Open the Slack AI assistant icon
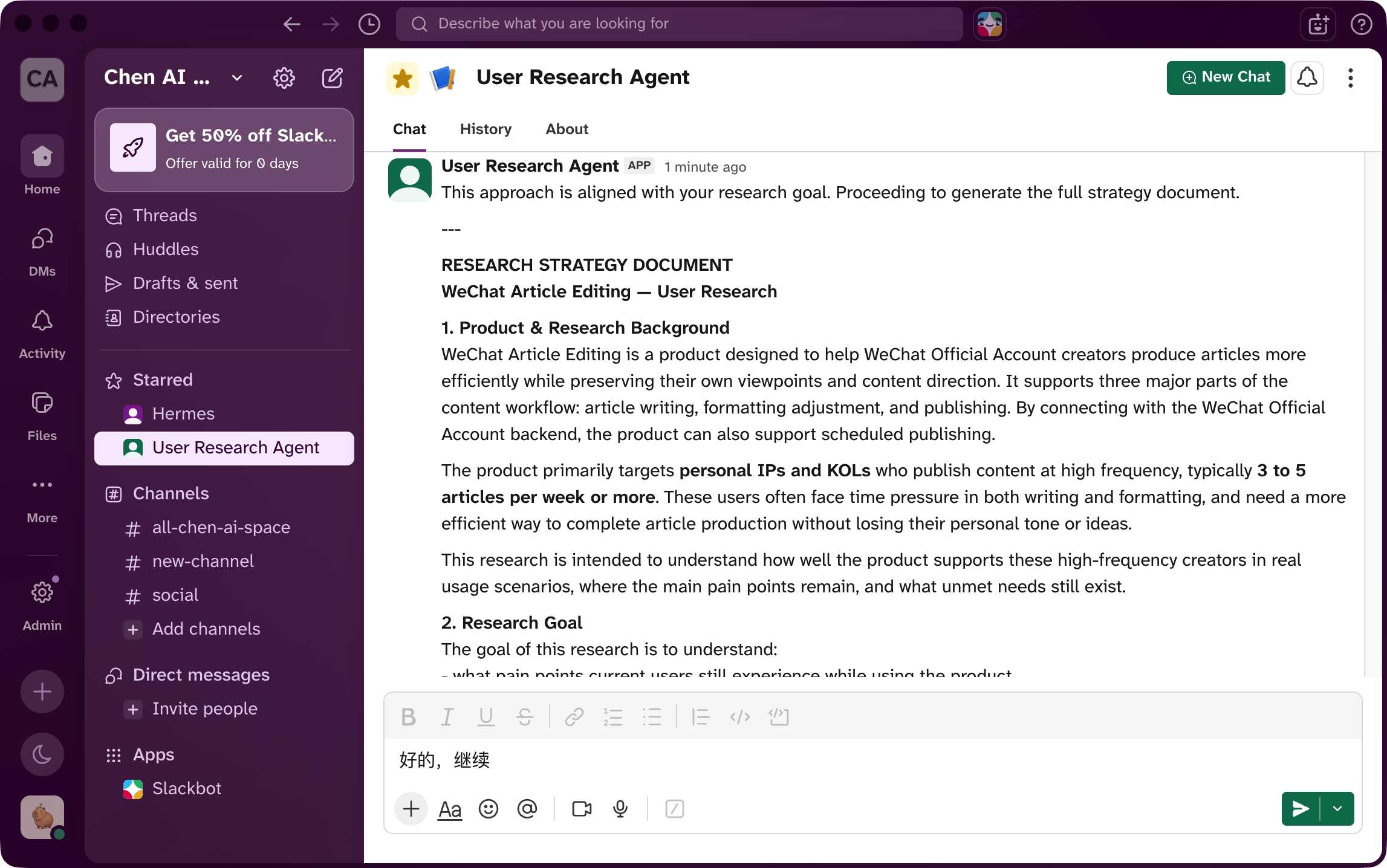This screenshot has height=868, width=1387. point(990,24)
